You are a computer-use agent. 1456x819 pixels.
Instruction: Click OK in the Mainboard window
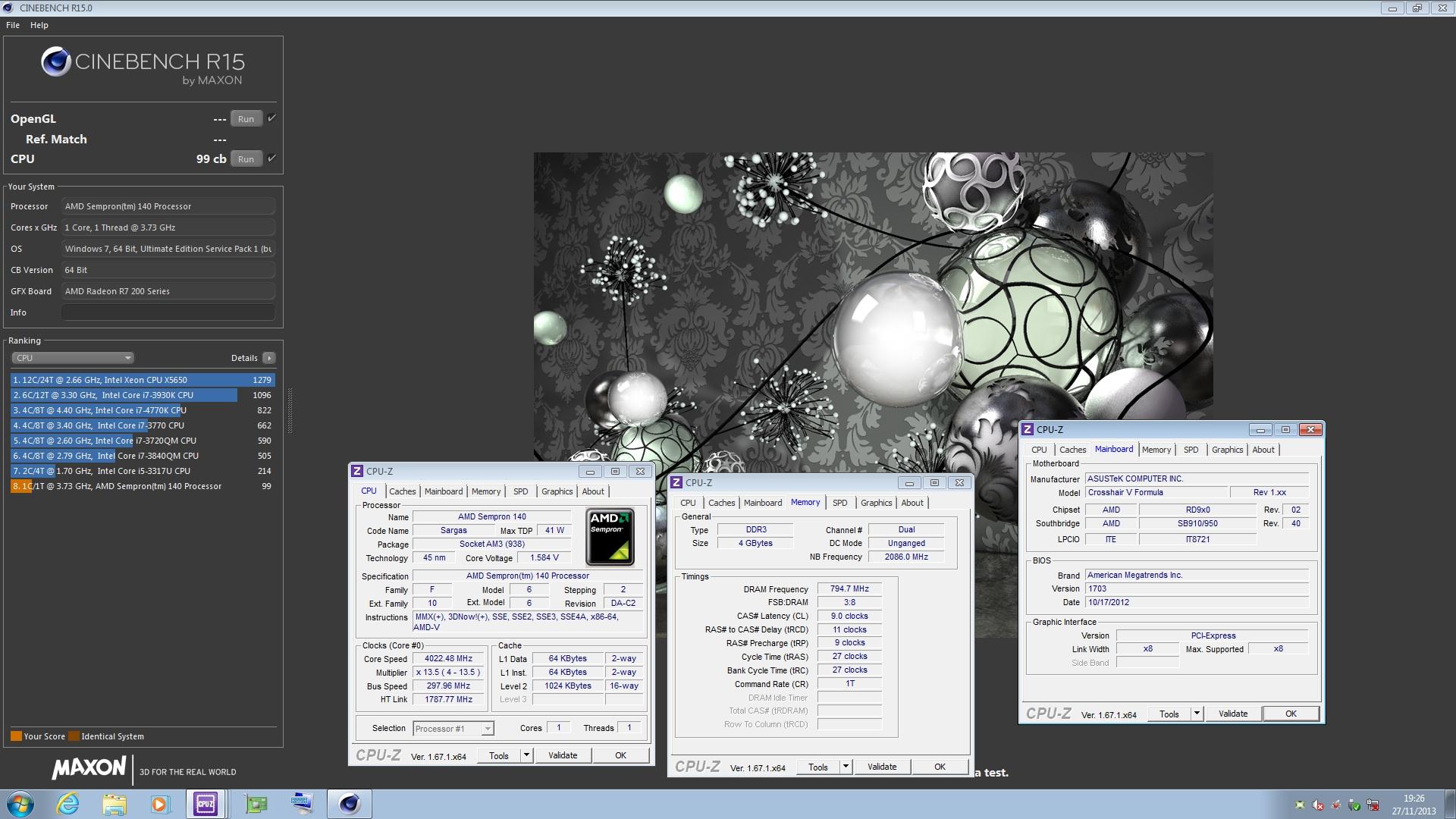pos(1291,714)
